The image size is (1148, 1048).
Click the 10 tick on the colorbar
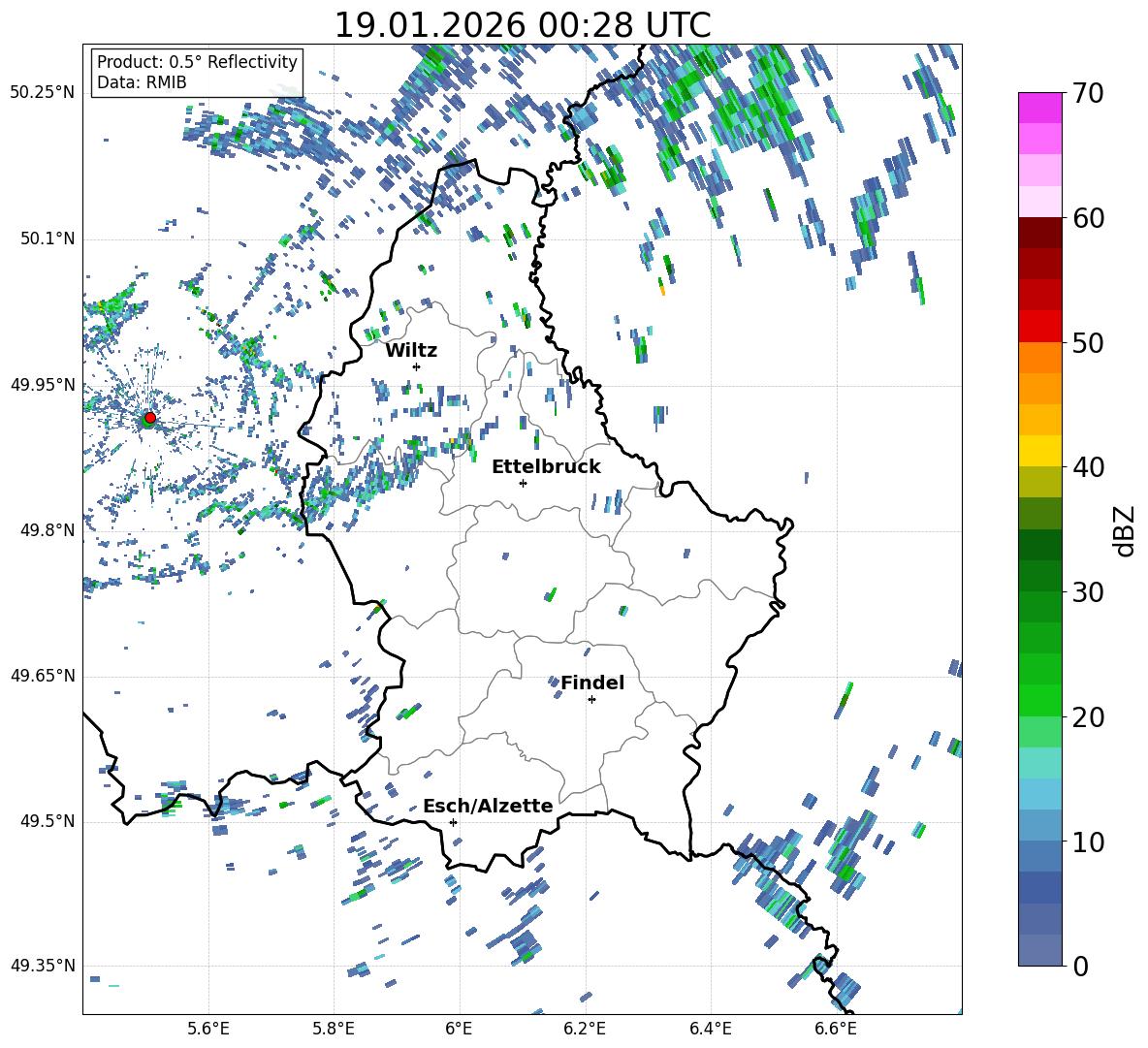coord(1087,842)
